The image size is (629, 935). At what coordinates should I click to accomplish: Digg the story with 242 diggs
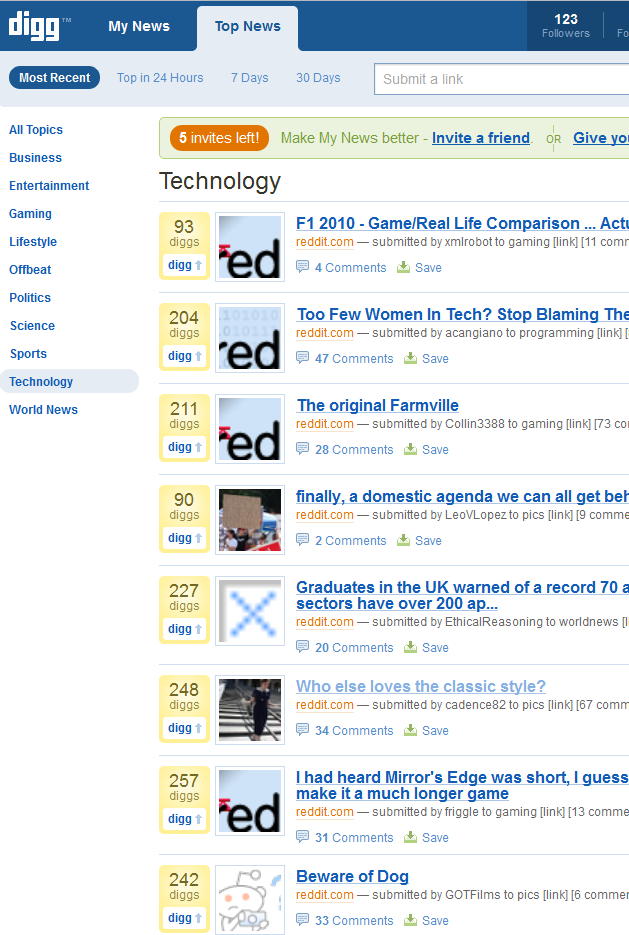pos(184,918)
